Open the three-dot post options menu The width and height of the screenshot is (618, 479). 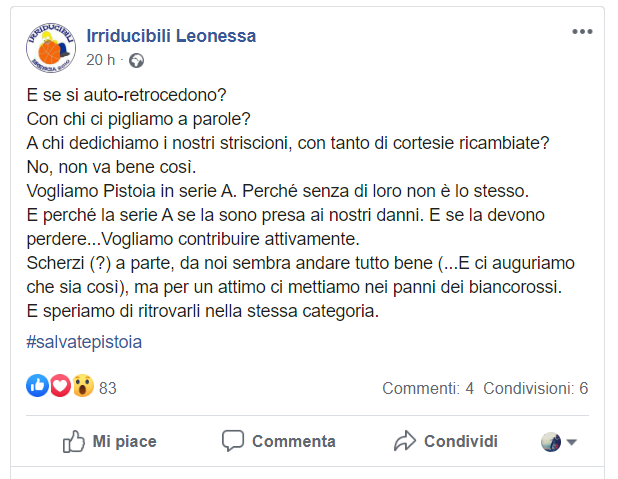pyautogui.click(x=581, y=32)
